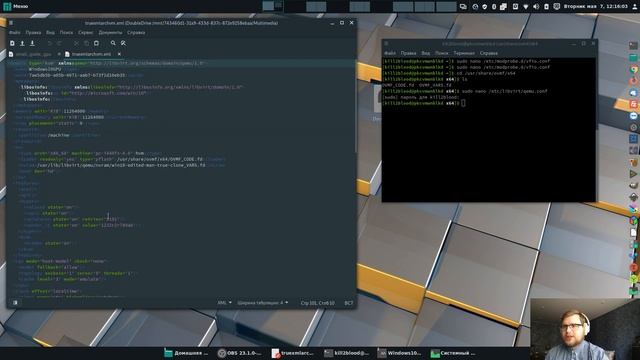Image resolution: width=640 pixels, height=360 pixels.
Task: Close the truexmlarchvm.xml tab
Action: click(119, 54)
